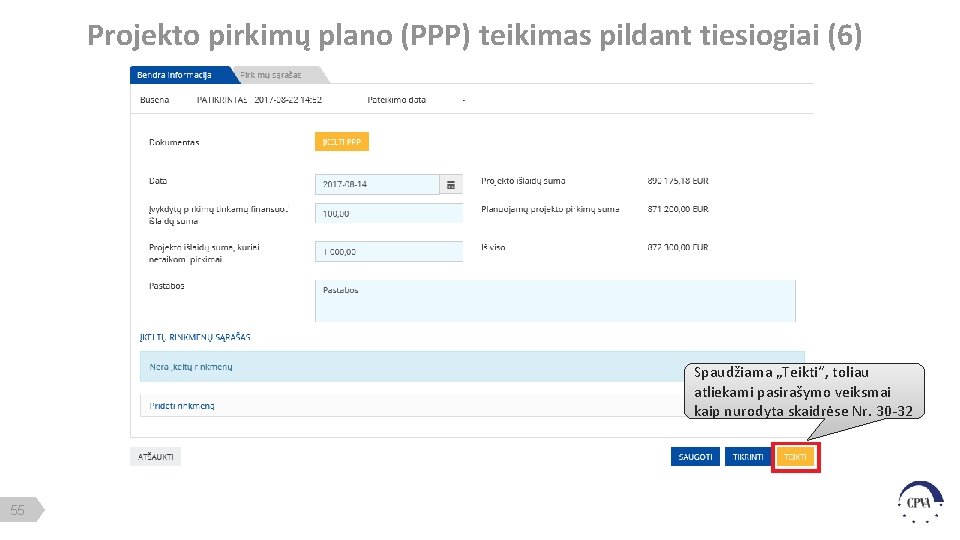The image size is (960, 540).
Task: Click the CPVA logo in the corner
Action: [919, 500]
